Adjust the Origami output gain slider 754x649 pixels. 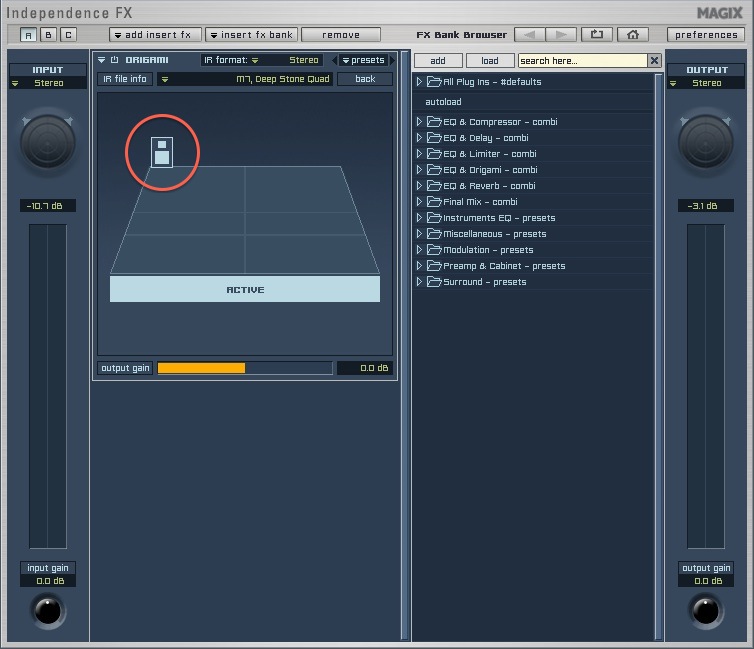coord(245,368)
